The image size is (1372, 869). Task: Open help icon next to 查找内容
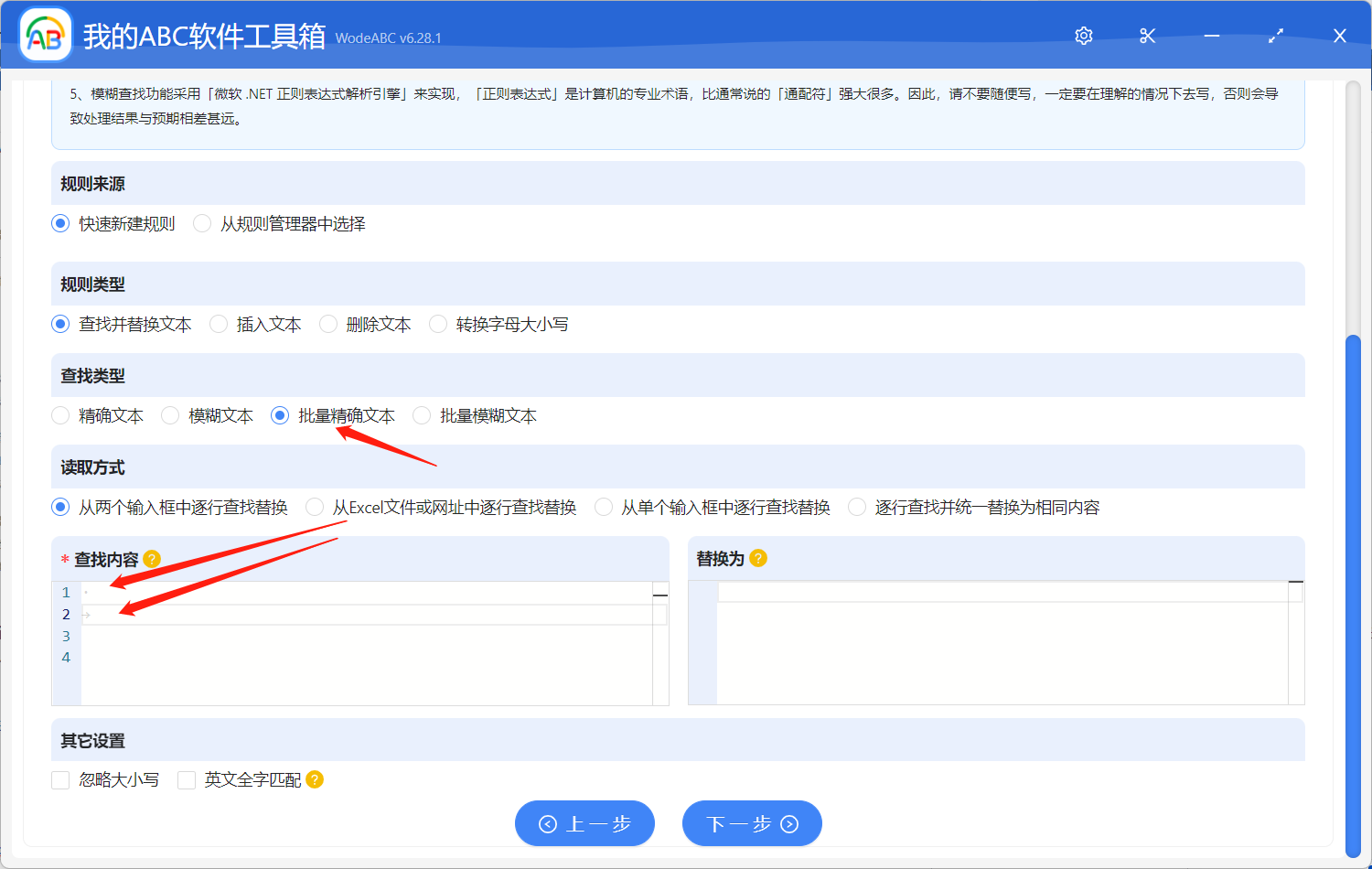point(152,558)
